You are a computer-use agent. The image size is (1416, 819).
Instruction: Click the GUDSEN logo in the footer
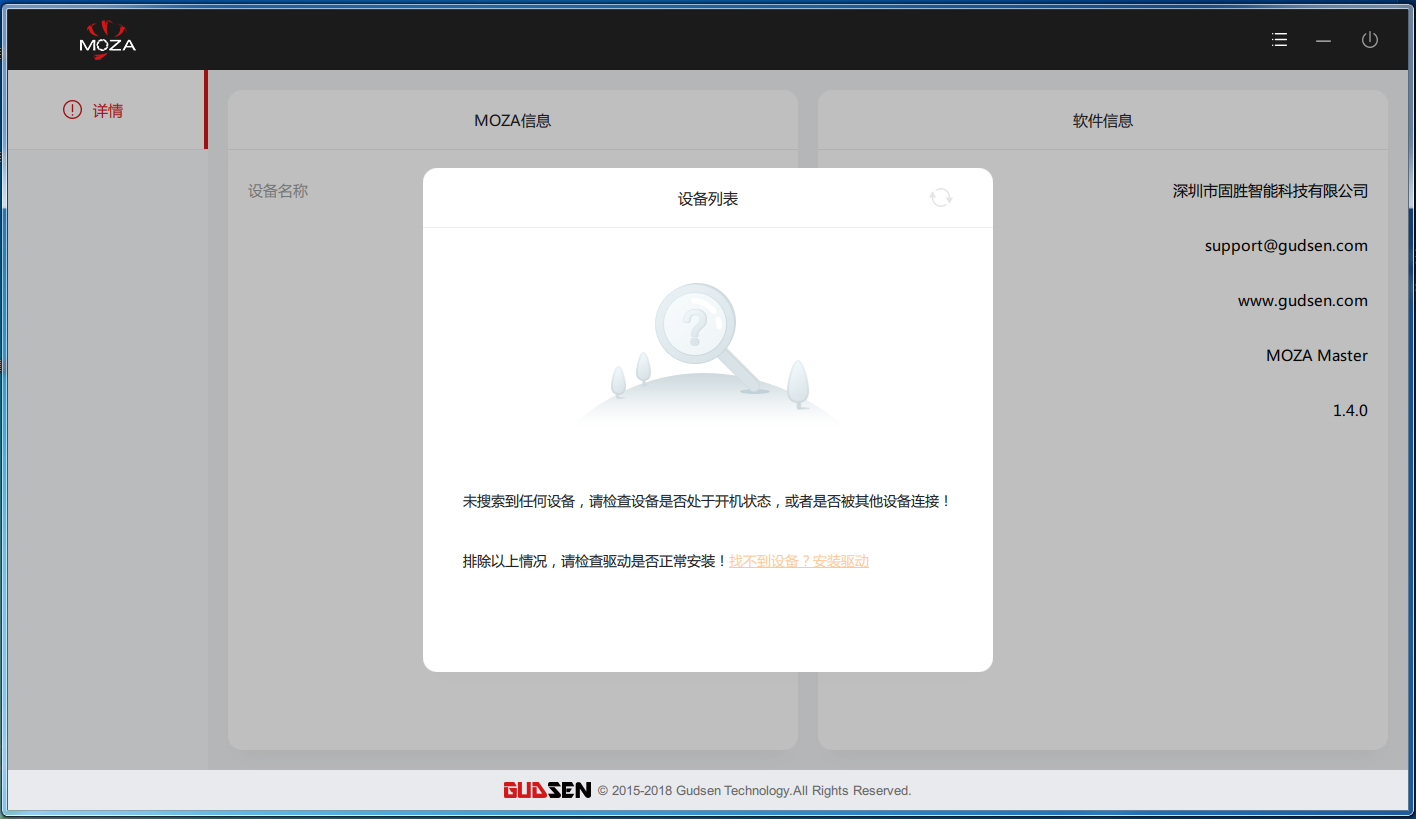[x=547, y=790]
